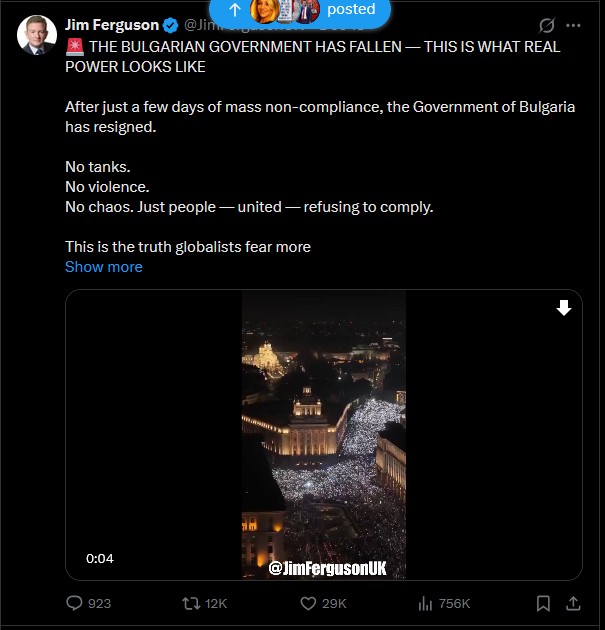Open Jim Ferguson's profile picture

pos(37,35)
